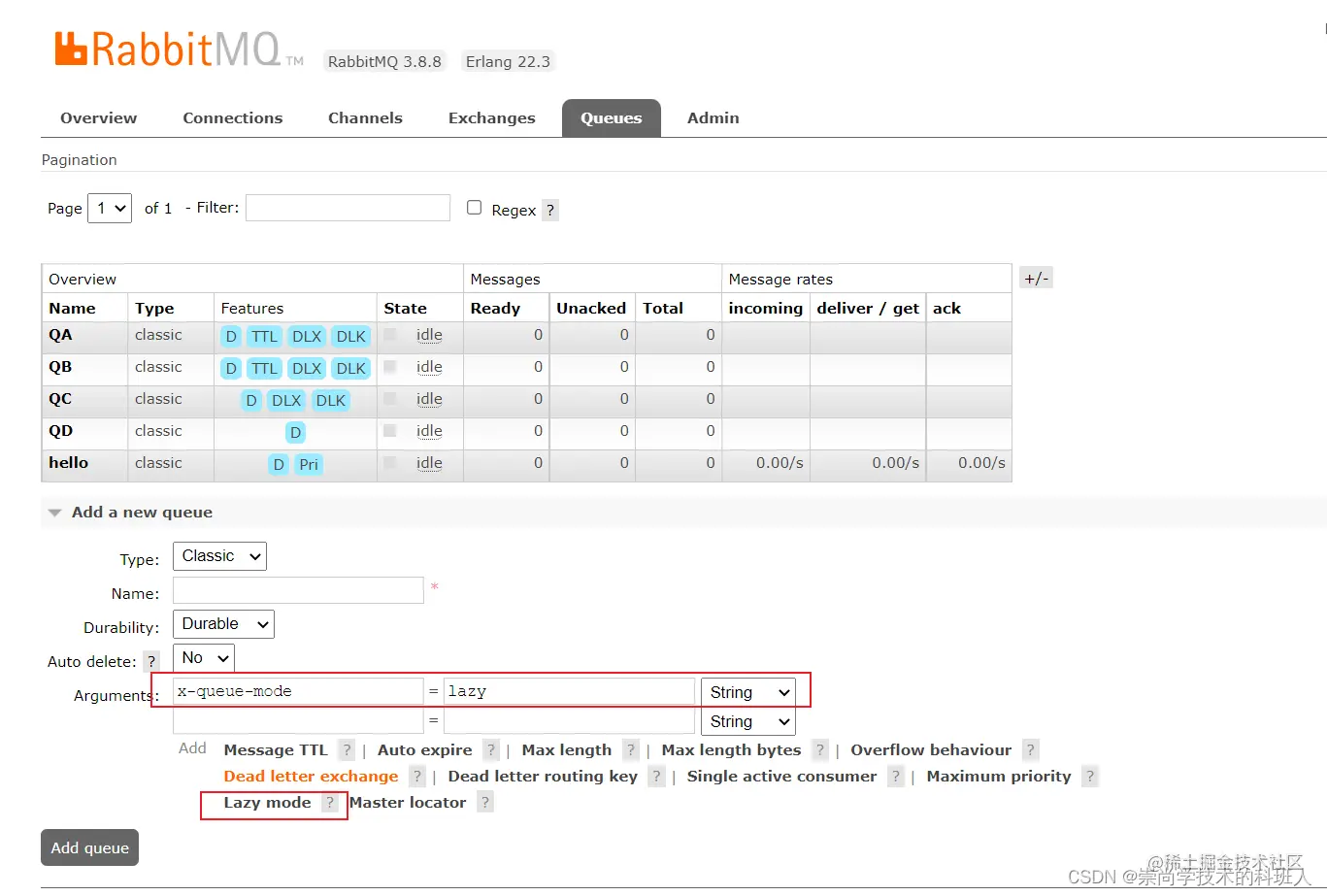Viewport: 1327px width, 896px height.
Task: Add the Max length bytes argument
Action: pos(731,749)
